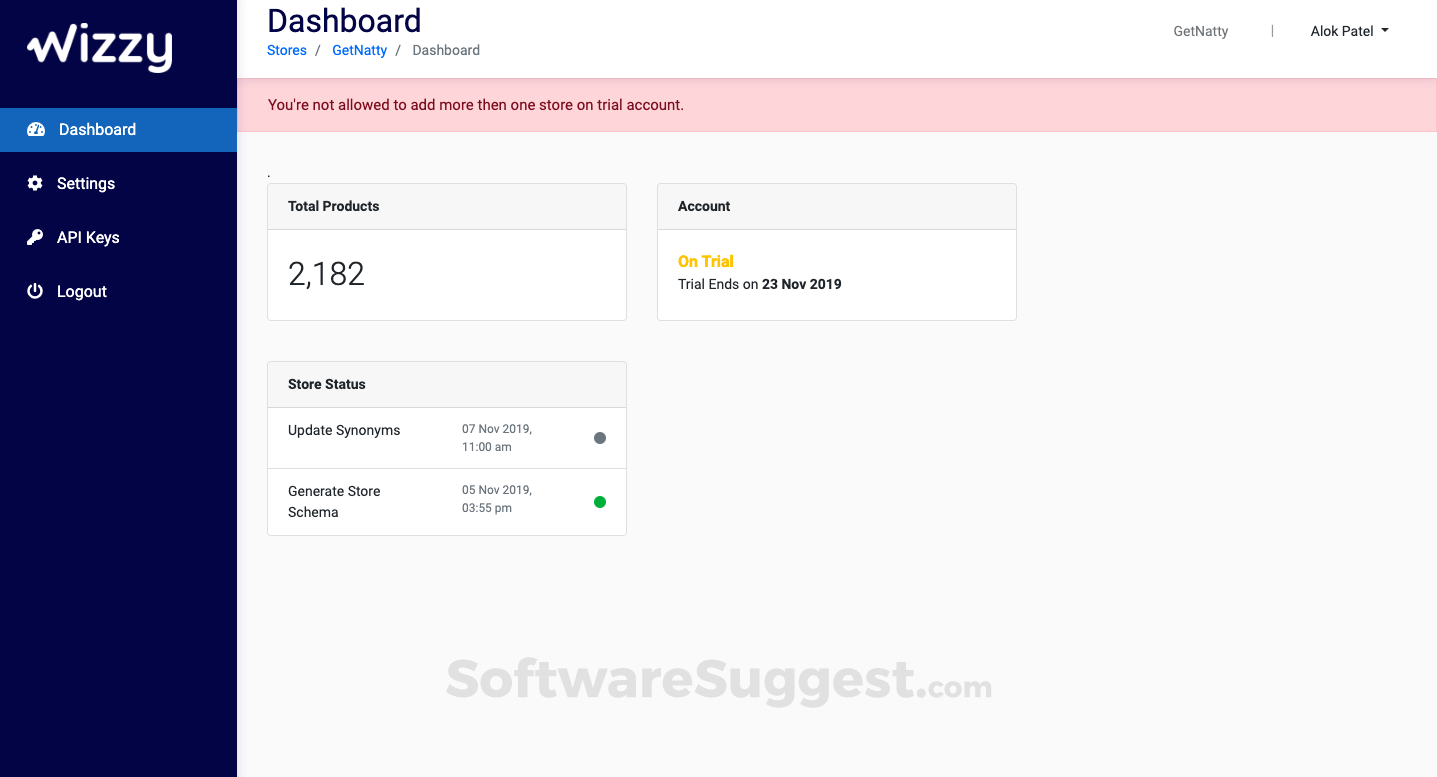
Task: Click the dropdown caret beside Alok Patel
Action: [1385, 31]
